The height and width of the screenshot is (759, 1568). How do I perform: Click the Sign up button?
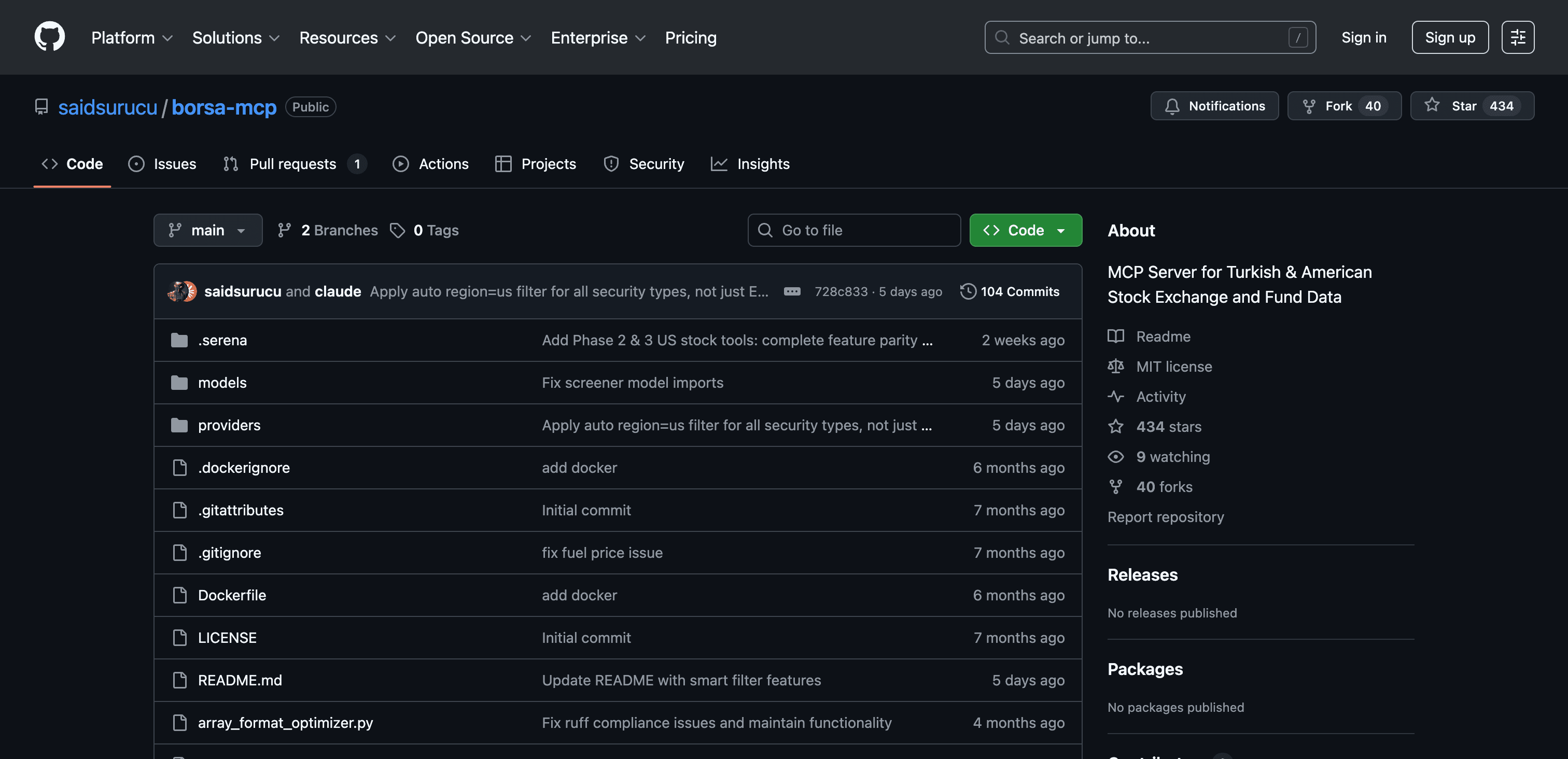[x=1449, y=38]
